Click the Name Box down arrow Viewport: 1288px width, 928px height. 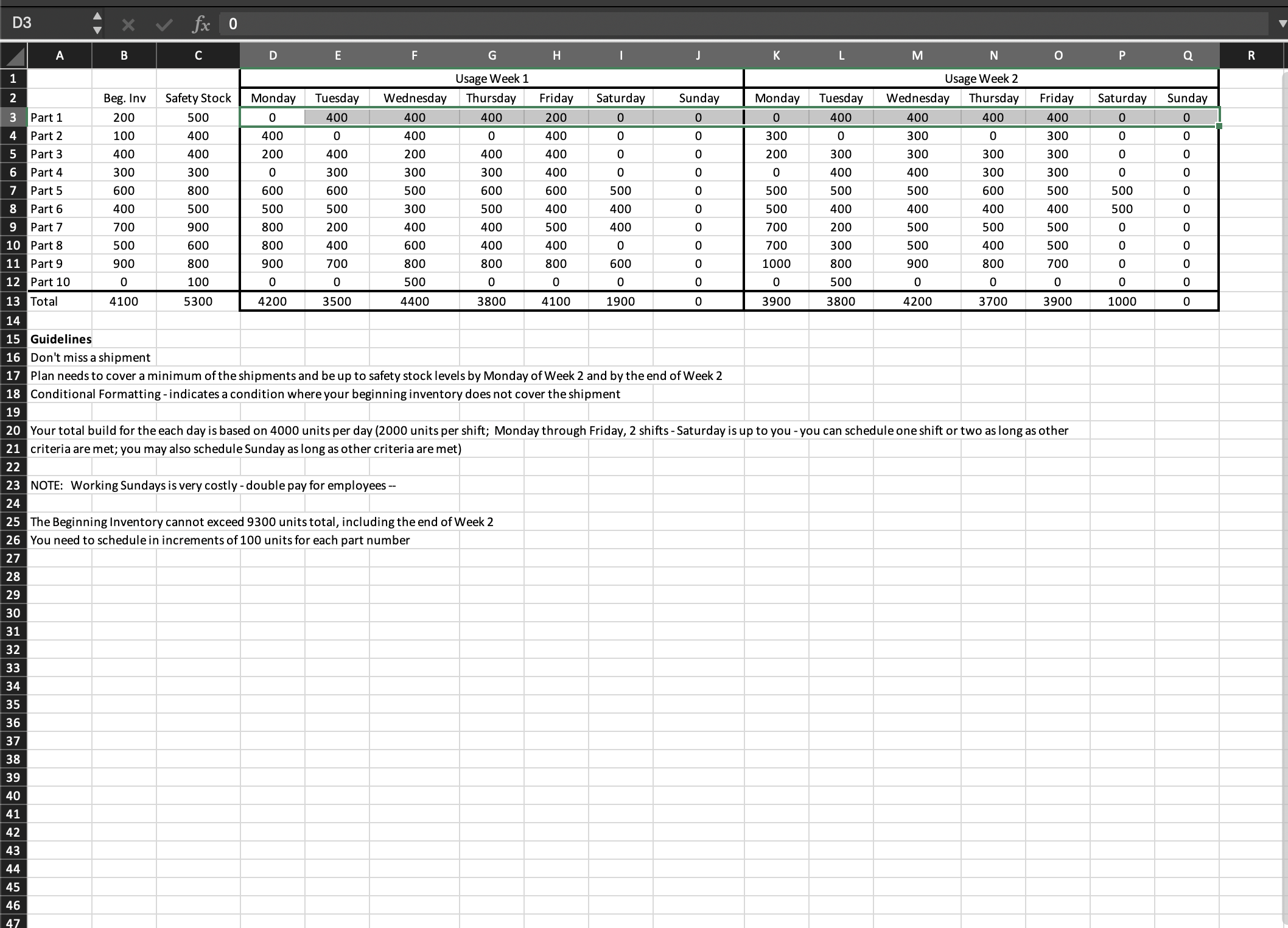click(97, 30)
